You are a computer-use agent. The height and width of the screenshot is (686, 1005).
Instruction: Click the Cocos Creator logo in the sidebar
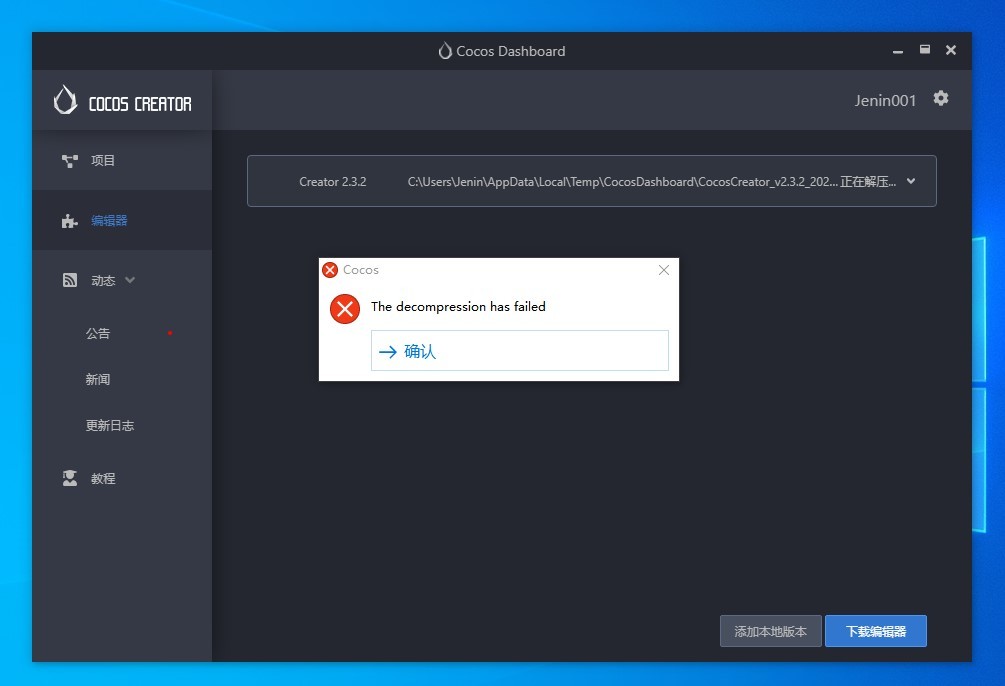(x=122, y=101)
